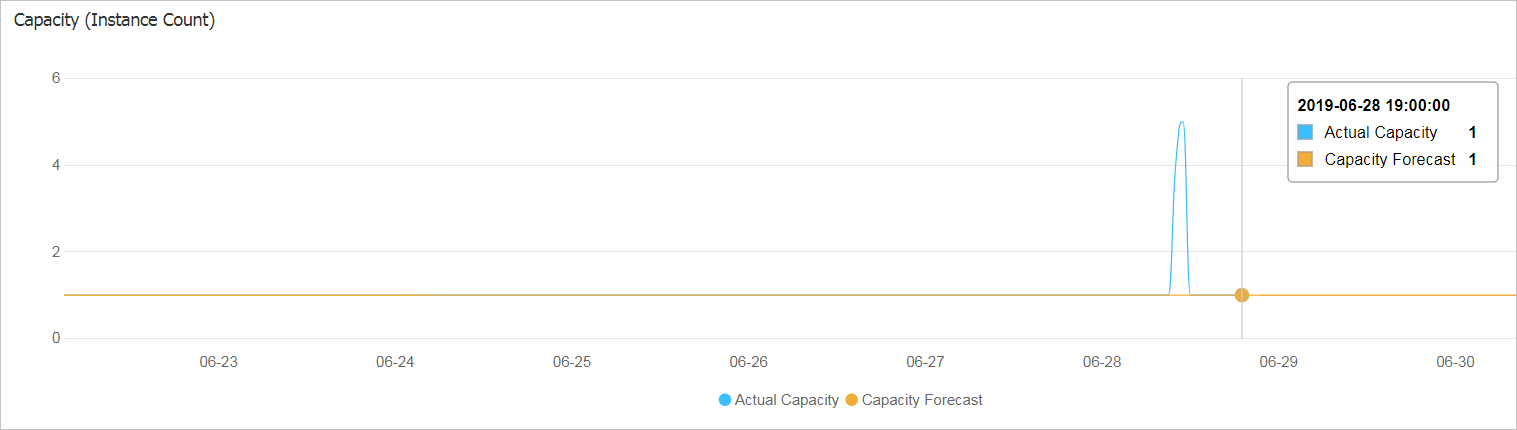Click the 06-27 date label on x-axis
The height and width of the screenshot is (430, 1517).
[x=925, y=362]
